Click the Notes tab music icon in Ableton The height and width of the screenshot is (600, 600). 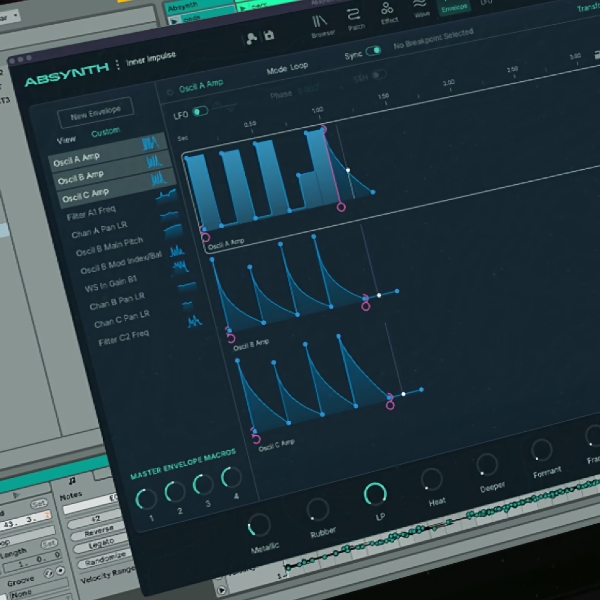click(72, 481)
